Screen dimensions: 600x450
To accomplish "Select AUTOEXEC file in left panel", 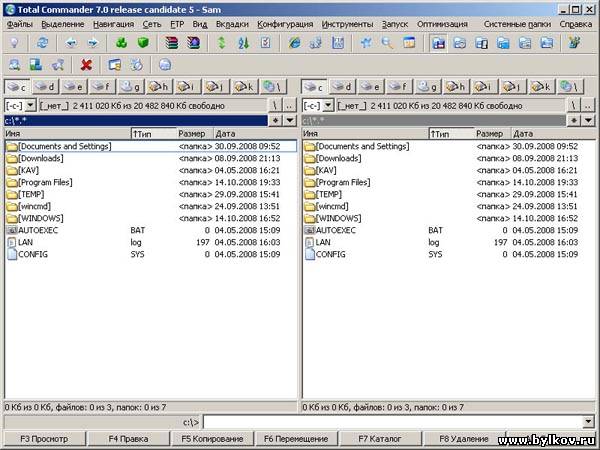I will point(151,230).
